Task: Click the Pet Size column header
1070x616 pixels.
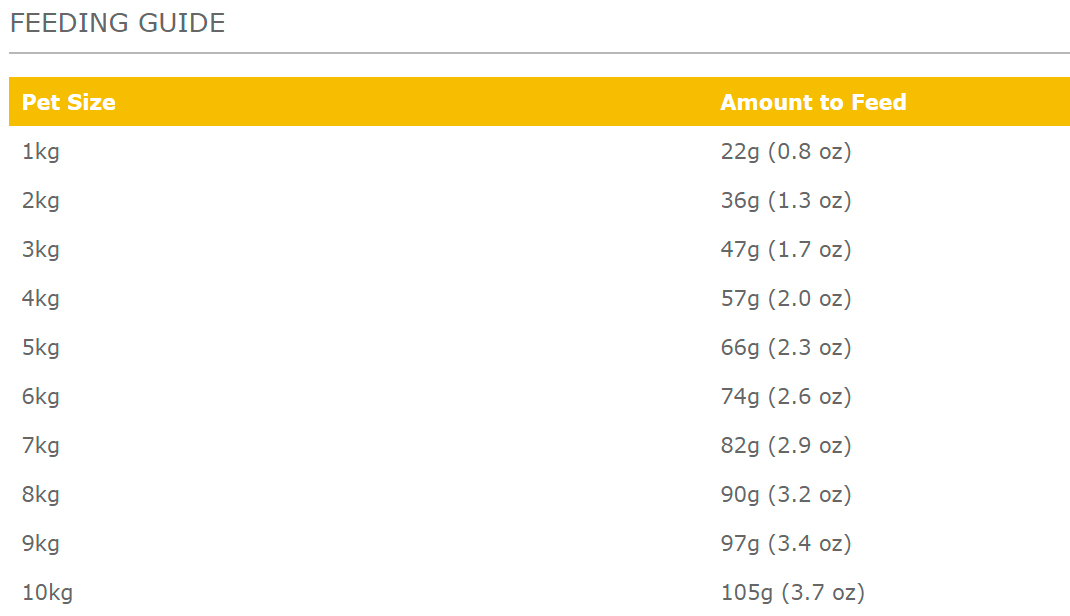Action: tap(68, 102)
